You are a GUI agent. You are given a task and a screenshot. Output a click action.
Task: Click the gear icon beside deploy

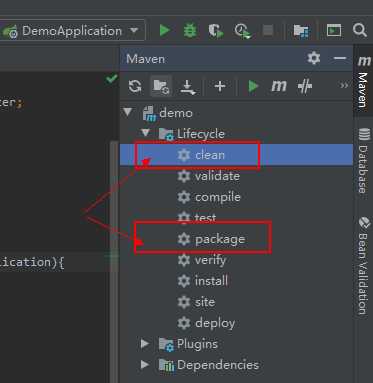(x=184, y=323)
